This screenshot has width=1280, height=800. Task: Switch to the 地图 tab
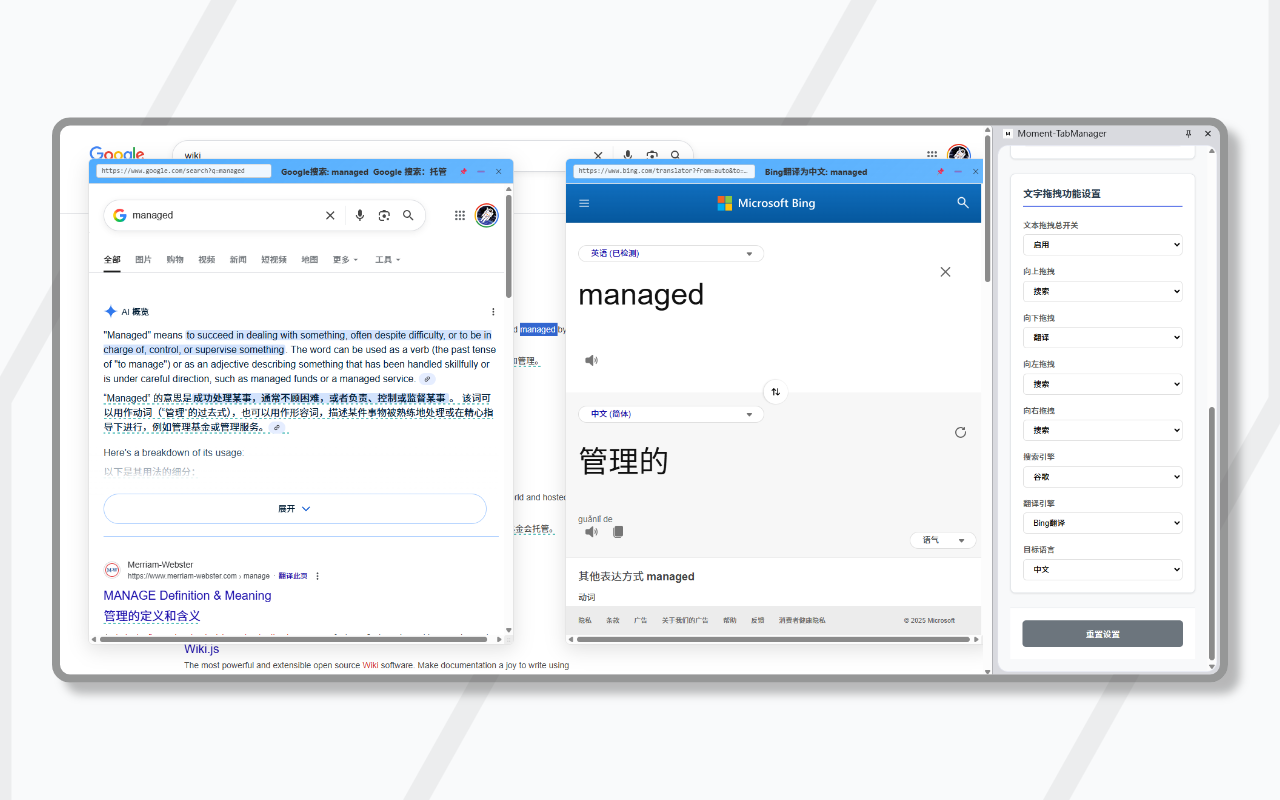point(310,260)
